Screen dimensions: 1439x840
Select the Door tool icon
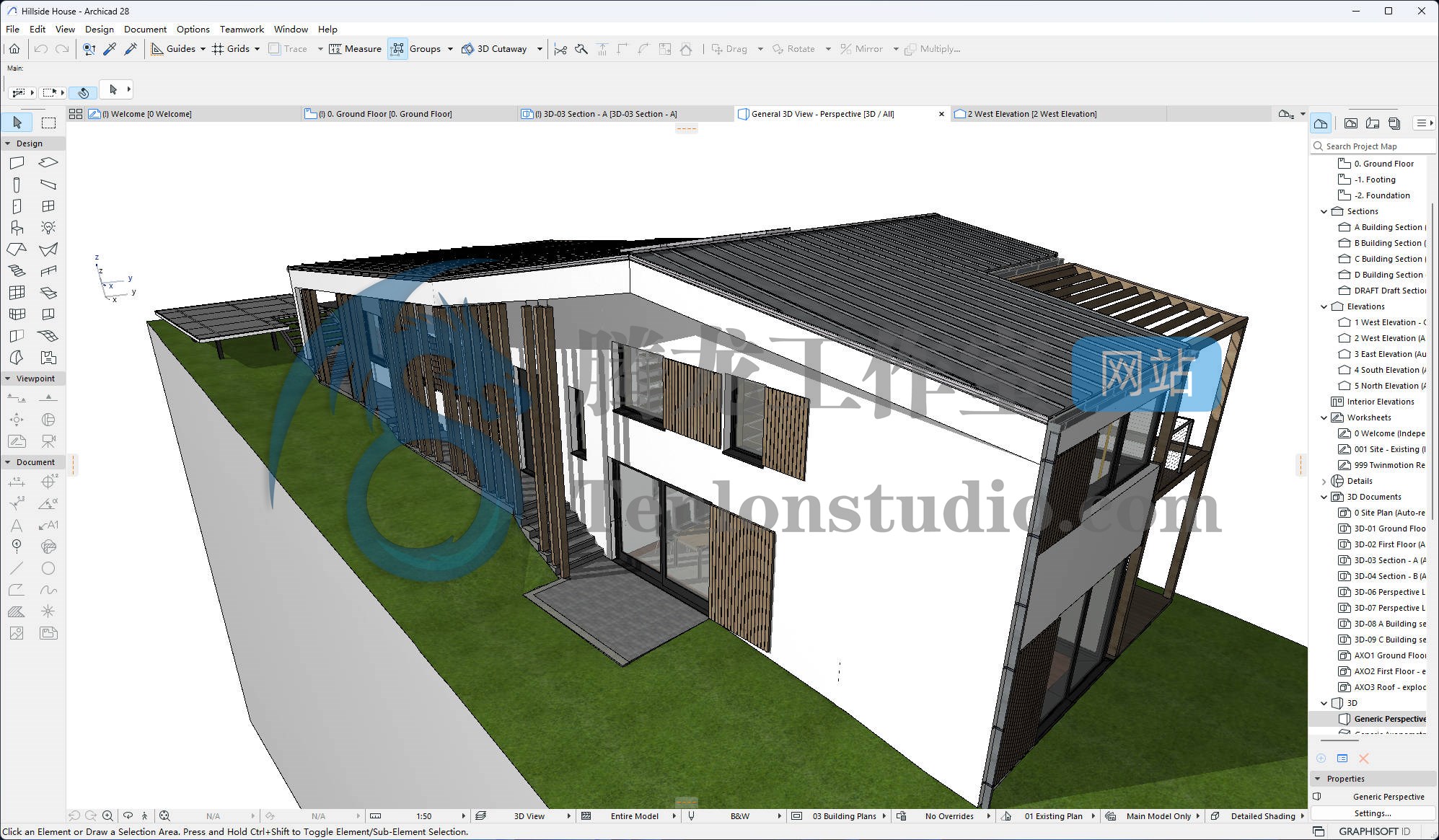[17, 206]
